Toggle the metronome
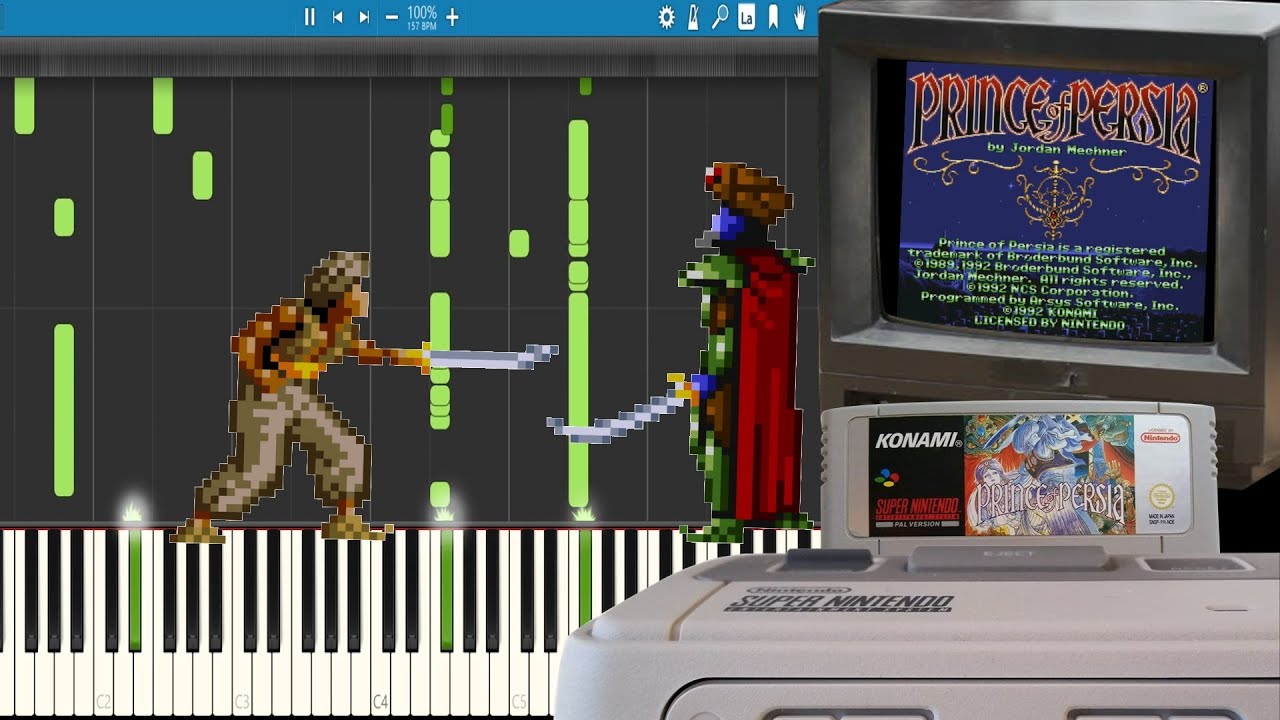 (x=693, y=17)
